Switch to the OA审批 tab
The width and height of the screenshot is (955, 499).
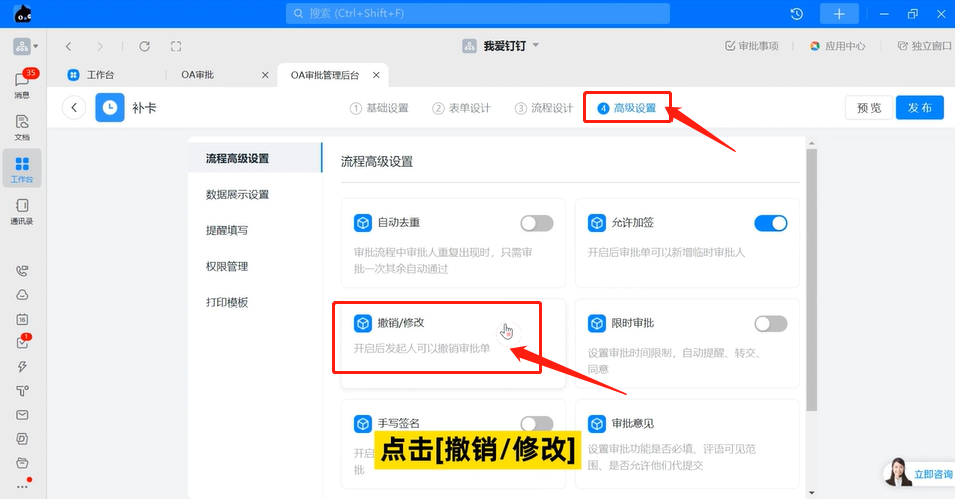[x=197, y=75]
